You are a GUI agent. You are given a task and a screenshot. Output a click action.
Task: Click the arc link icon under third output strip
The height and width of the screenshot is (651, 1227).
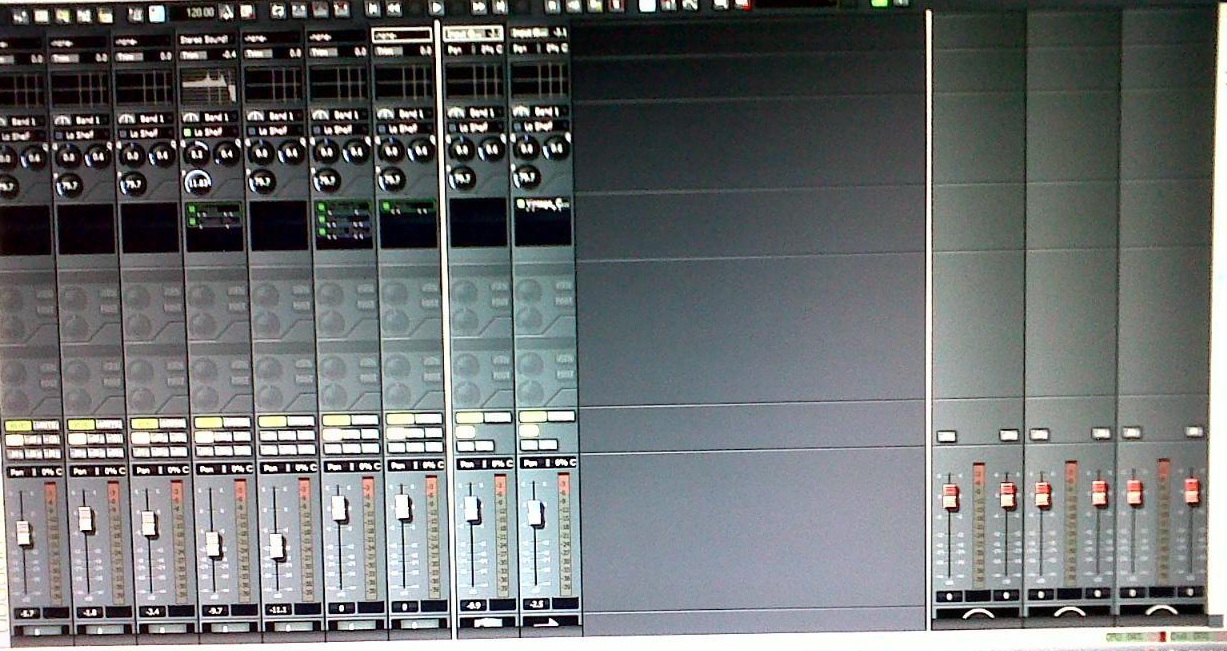click(1161, 609)
